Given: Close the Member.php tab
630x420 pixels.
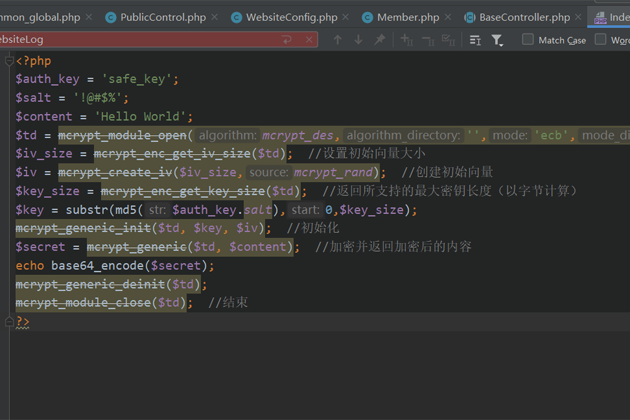Looking at the screenshot, I should pos(449,17).
